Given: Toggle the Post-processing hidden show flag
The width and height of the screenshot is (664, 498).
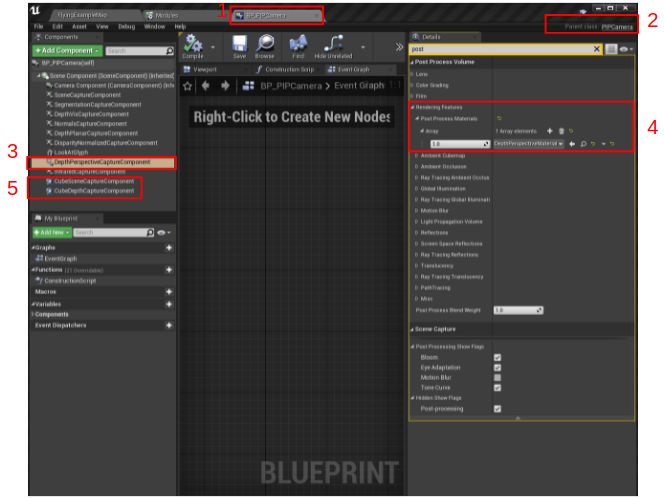Looking at the screenshot, I should click(x=498, y=409).
